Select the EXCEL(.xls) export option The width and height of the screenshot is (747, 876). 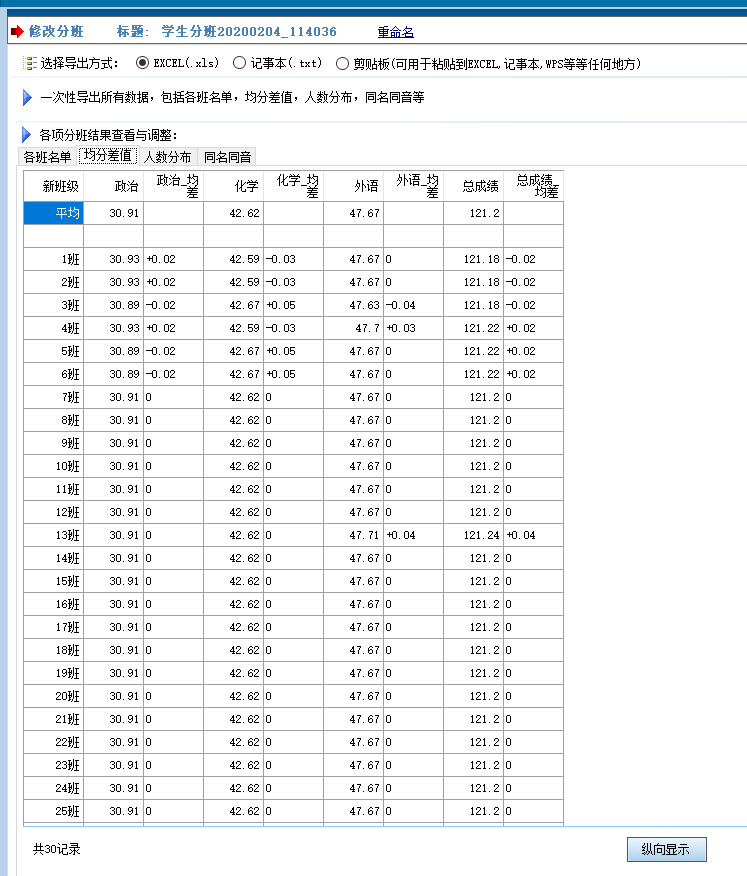[142, 63]
